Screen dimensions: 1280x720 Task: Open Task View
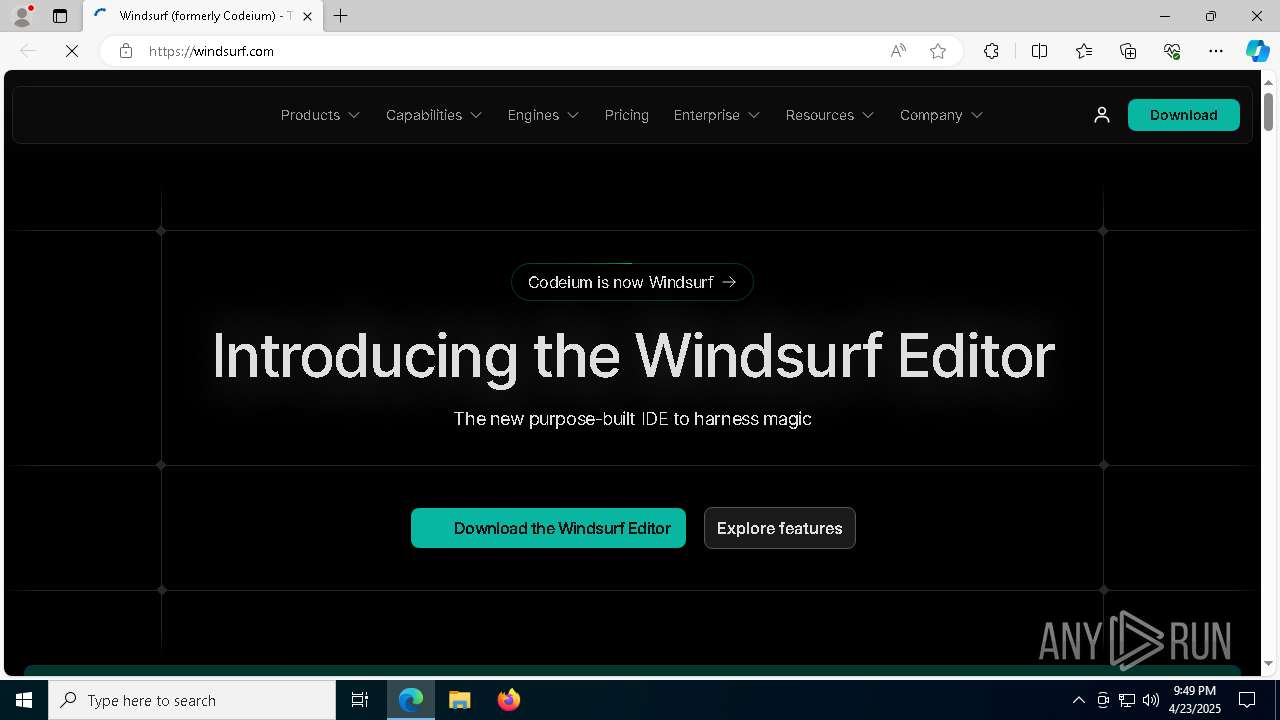pyautogui.click(x=360, y=700)
